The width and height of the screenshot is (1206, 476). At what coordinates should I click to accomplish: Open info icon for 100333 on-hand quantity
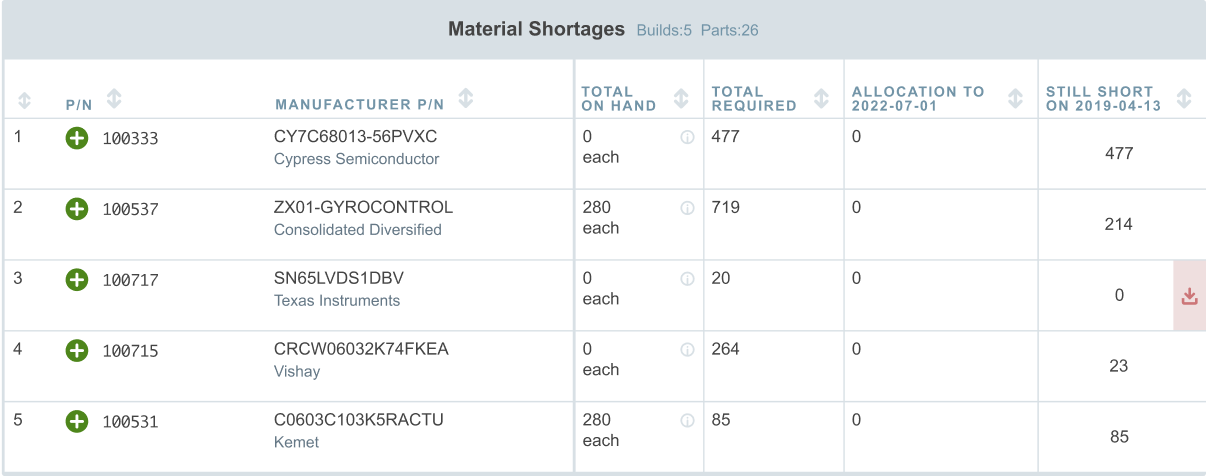[687, 138]
